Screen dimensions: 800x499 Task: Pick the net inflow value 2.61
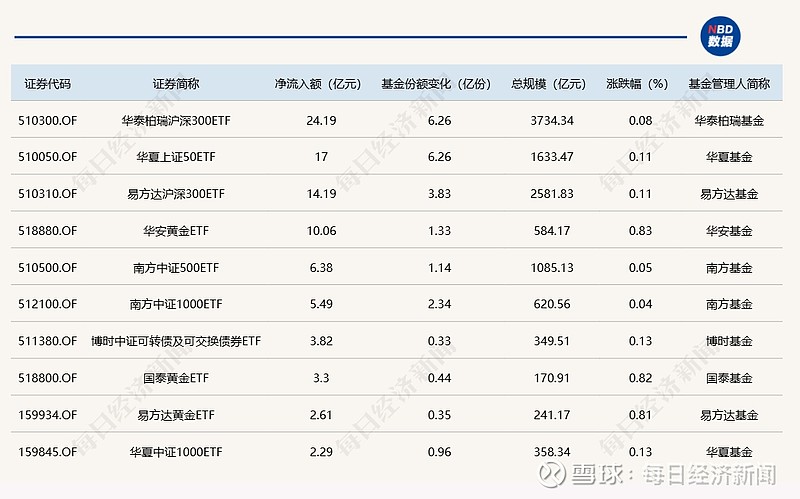point(321,415)
